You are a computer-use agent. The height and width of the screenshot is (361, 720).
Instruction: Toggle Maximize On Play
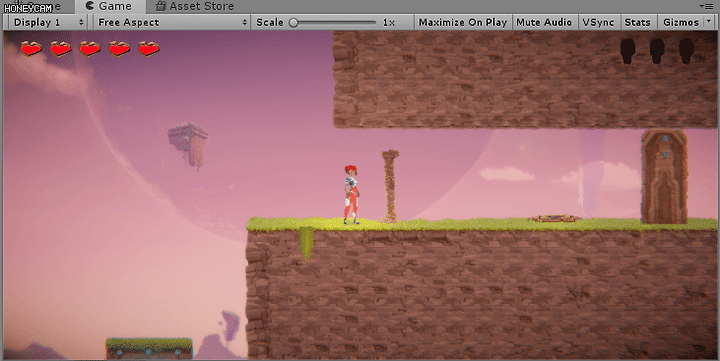click(463, 22)
